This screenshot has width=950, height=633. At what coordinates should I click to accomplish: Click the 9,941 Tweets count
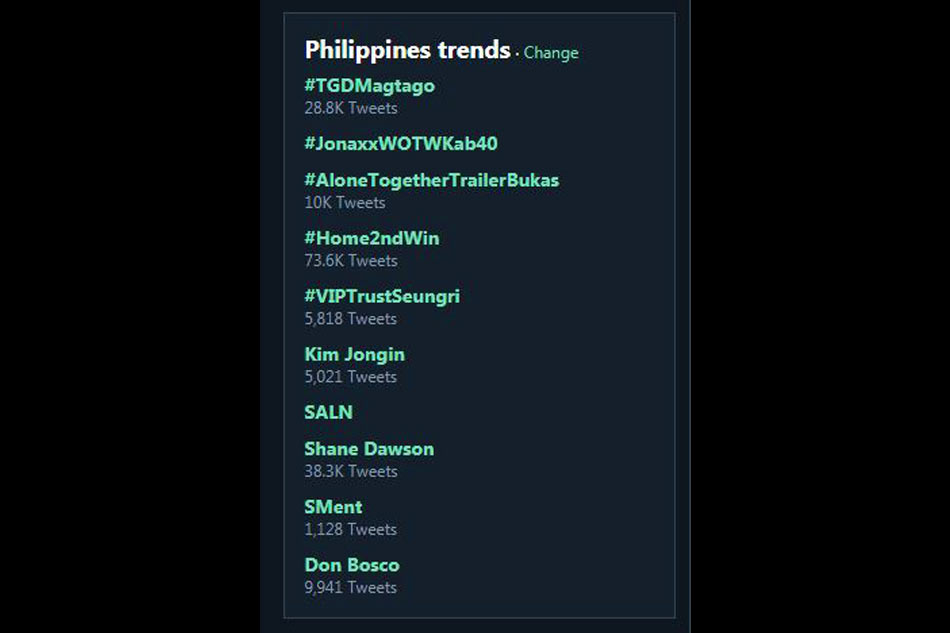point(350,588)
